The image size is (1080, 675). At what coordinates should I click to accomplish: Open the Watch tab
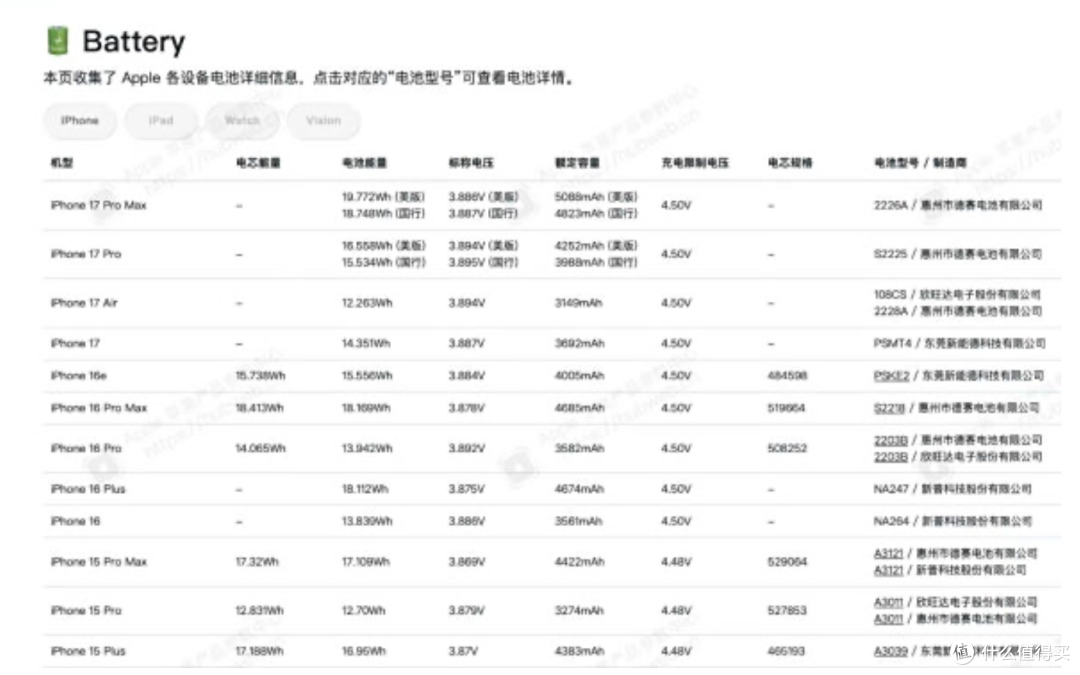coord(242,121)
